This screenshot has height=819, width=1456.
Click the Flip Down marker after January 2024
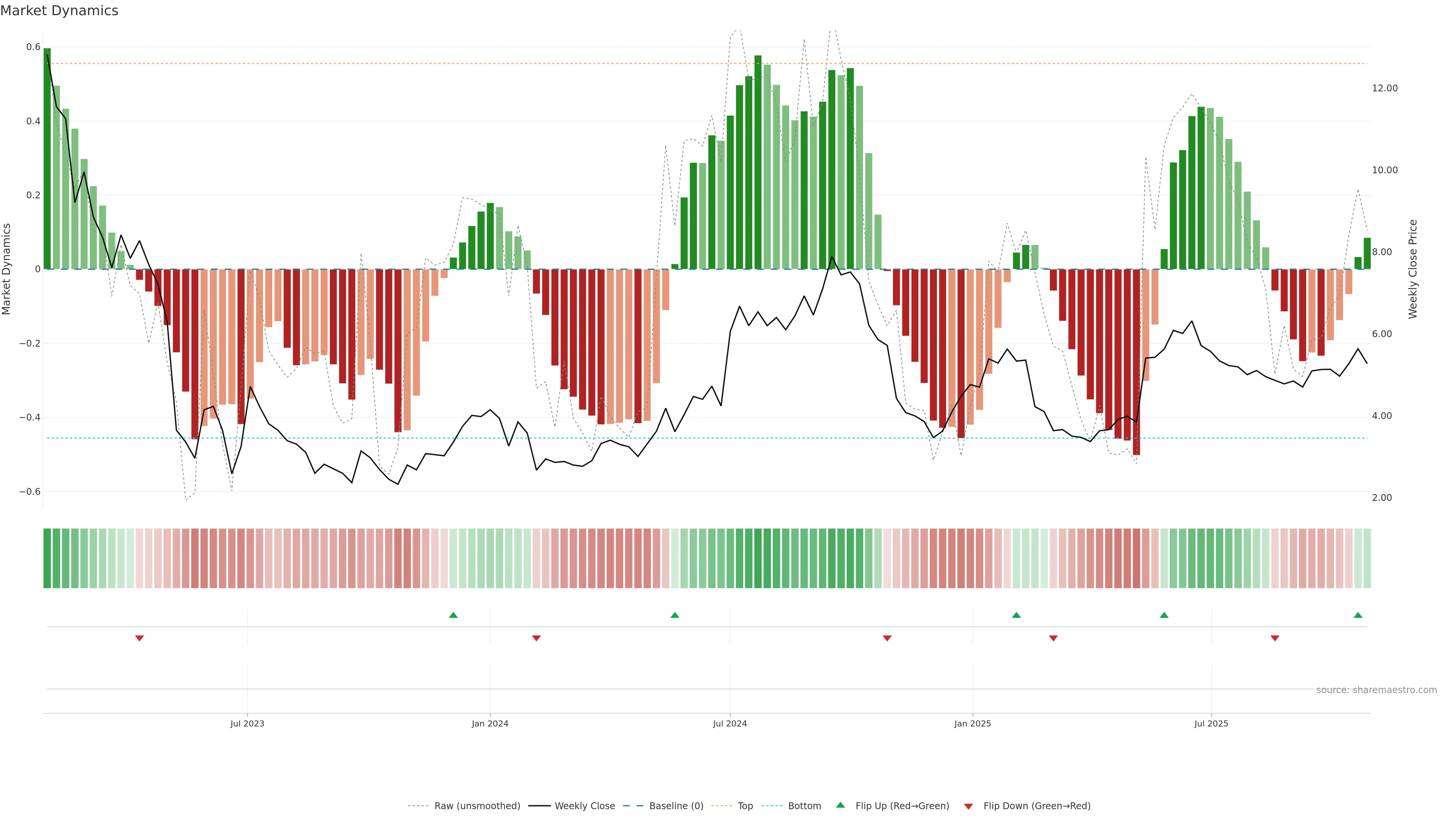537,638
